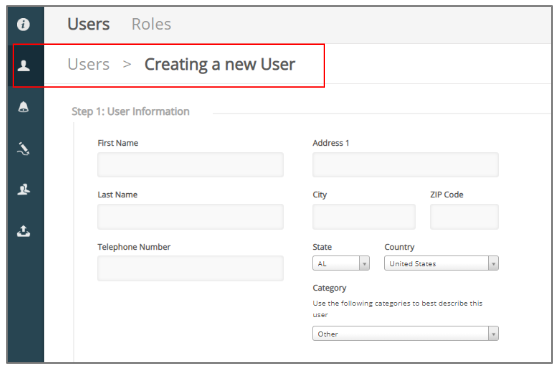Focus the City input field
The image size is (560, 372).
(364, 217)
